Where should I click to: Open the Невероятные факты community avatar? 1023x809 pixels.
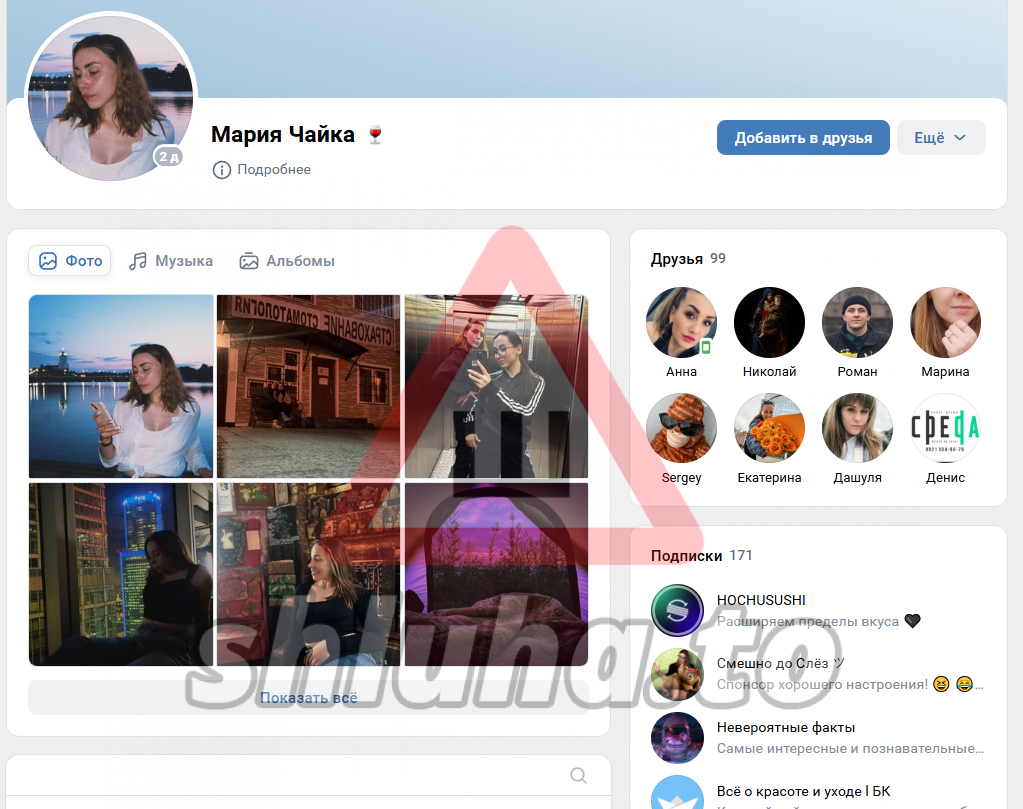tap(677, 738)
